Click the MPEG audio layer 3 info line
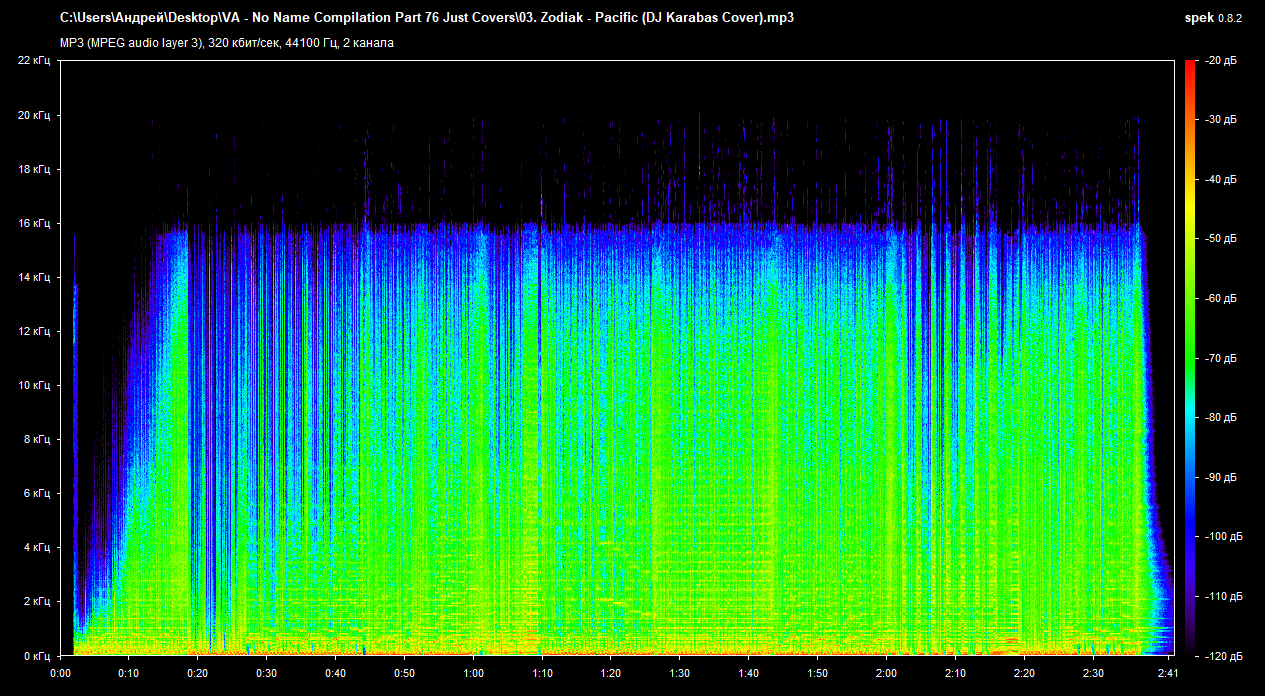 tap(227, 43)
